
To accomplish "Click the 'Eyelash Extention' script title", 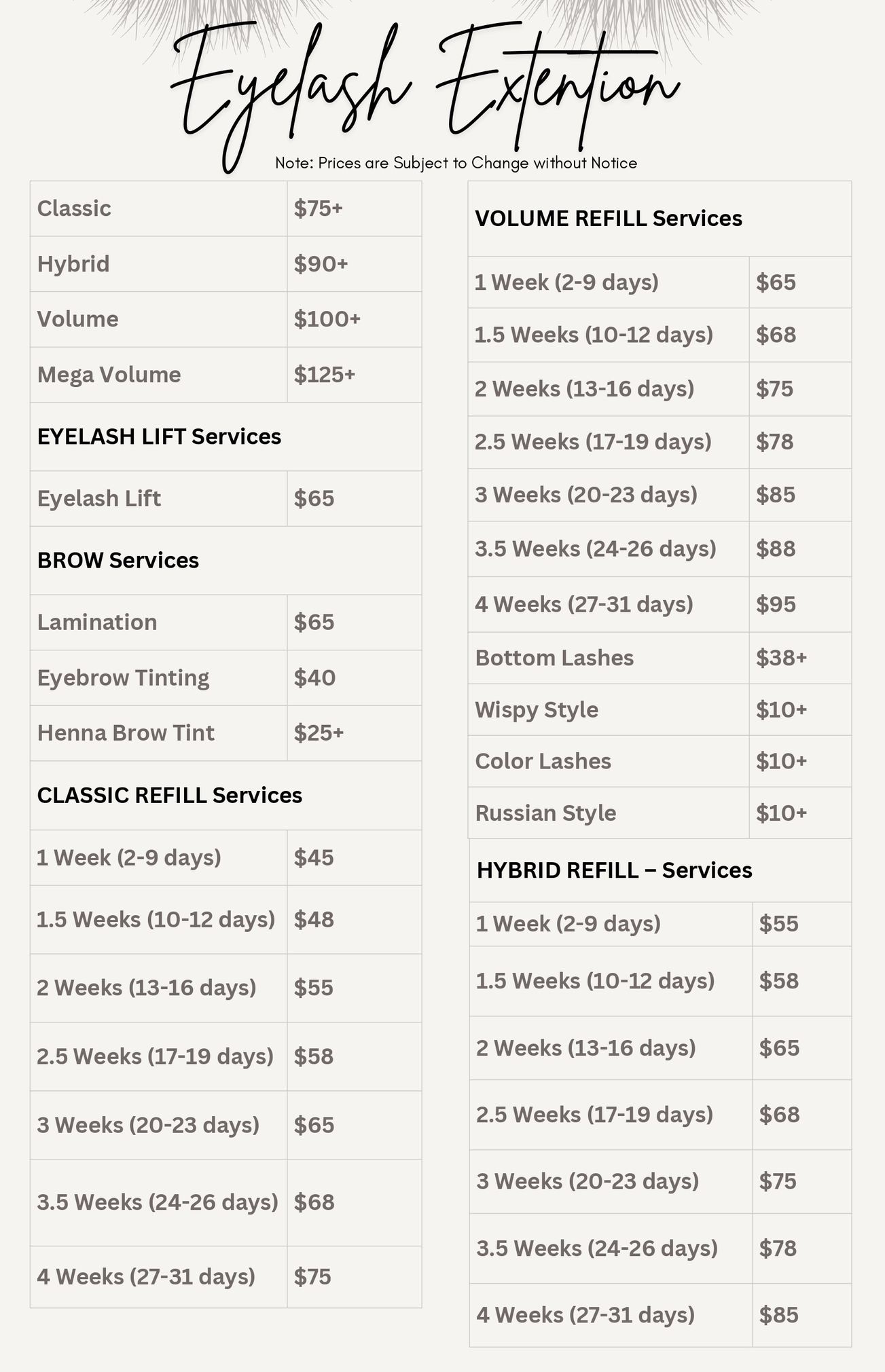I will (425, 88).
